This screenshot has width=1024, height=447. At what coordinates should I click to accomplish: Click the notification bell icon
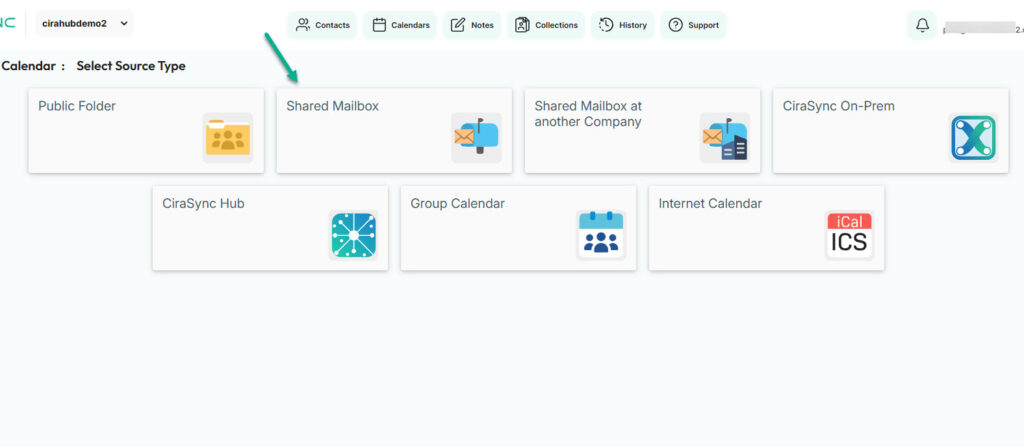point(922,25)
